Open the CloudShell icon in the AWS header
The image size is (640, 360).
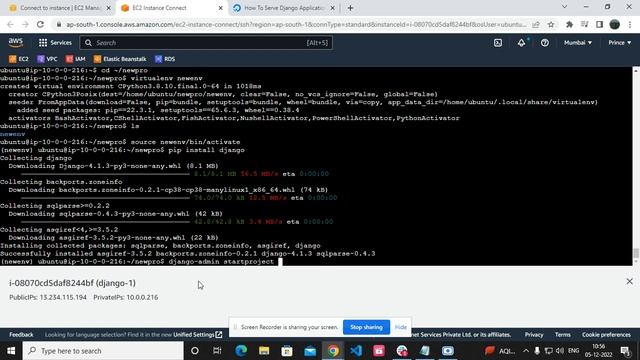pos(498,42)
